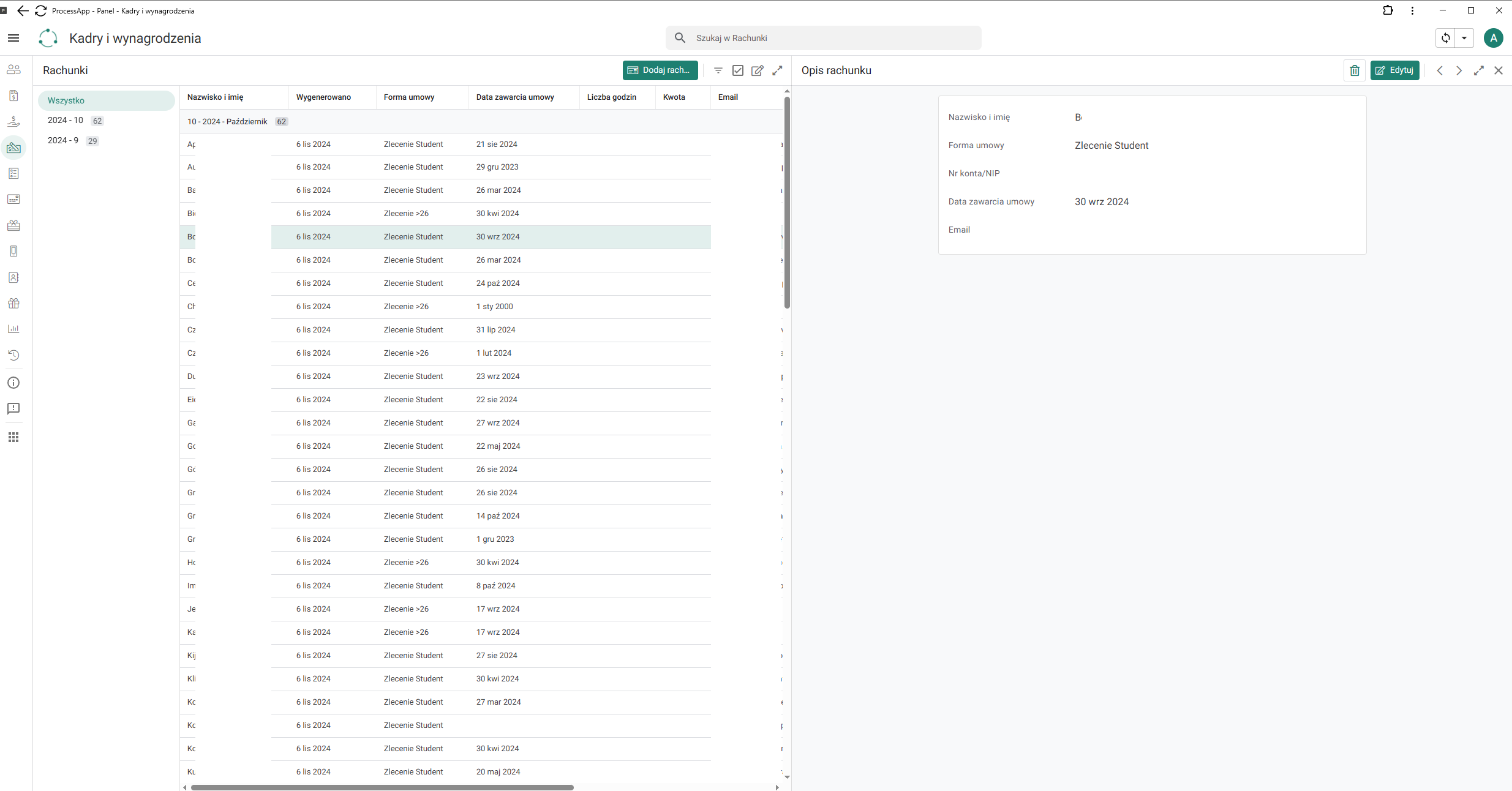Click the Szukaj w Rachunki search field
The width and height of the screenshot is (1512, 791).
(x=823, y=38)
